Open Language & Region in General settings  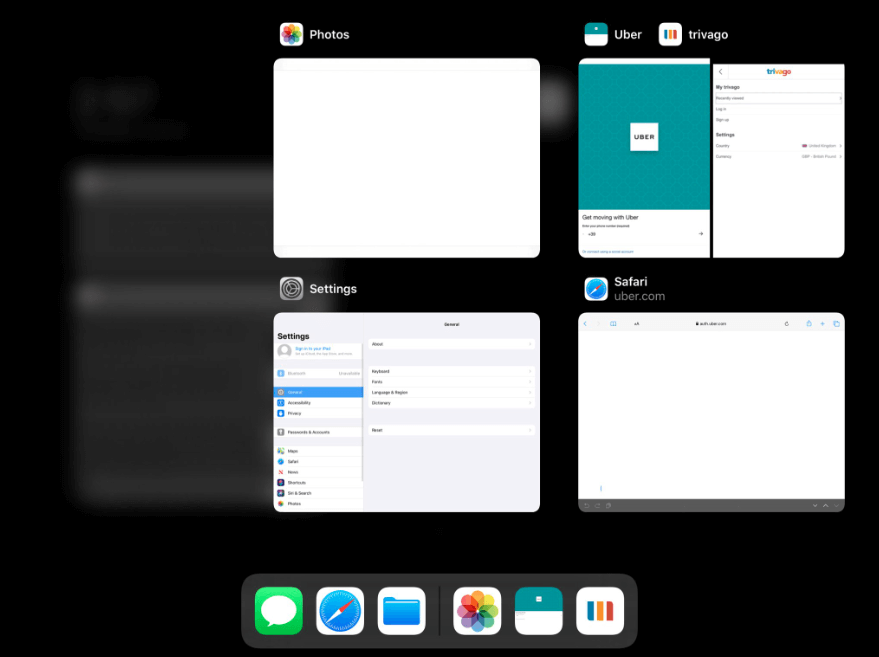pos(451,392)
